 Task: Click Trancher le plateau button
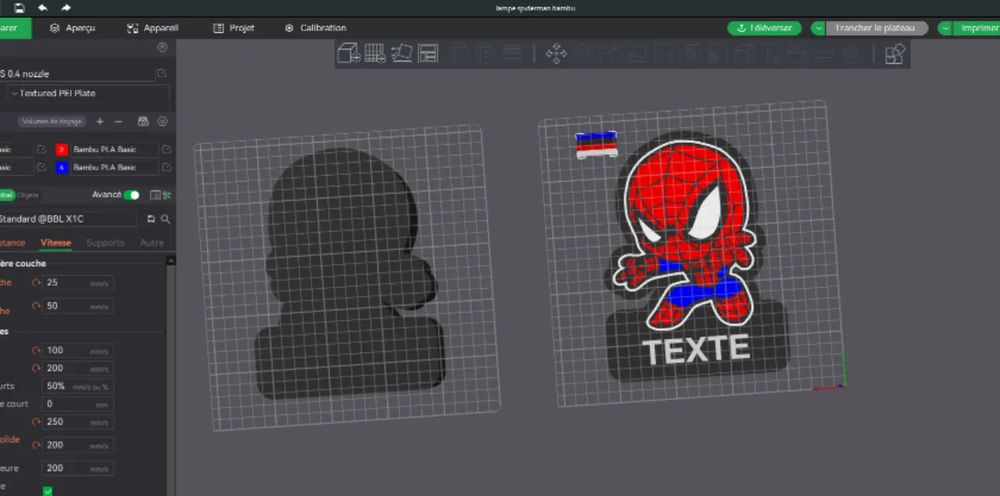pyautogui.click(x=876, y=28)
